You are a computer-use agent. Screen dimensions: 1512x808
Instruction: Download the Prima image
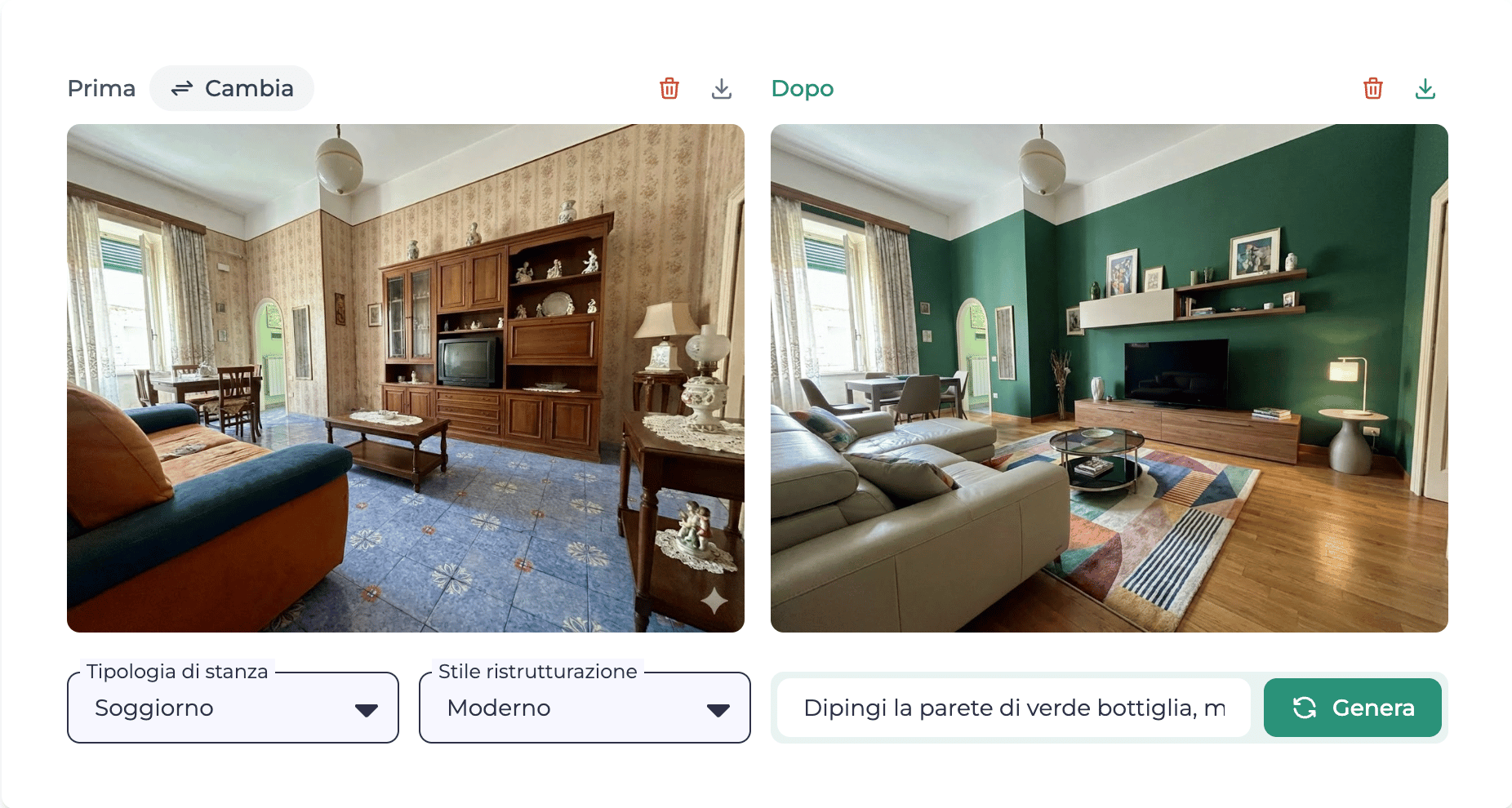click(x=722, y=88)
